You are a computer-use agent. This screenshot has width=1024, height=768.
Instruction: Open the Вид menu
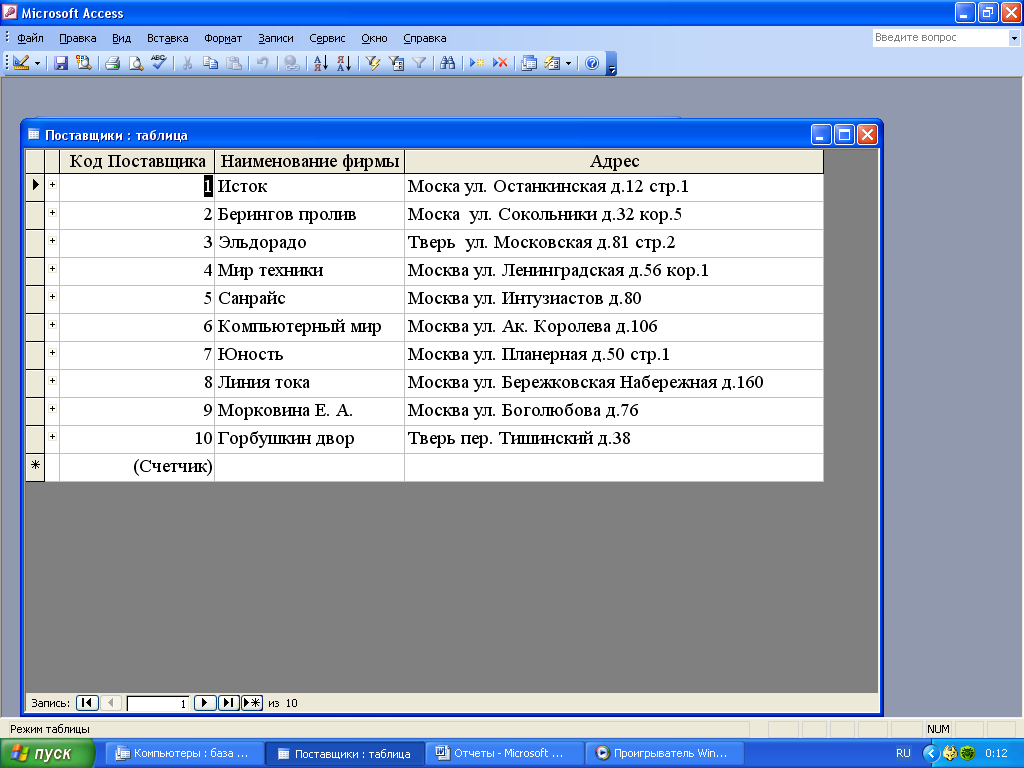coord(121,38)
